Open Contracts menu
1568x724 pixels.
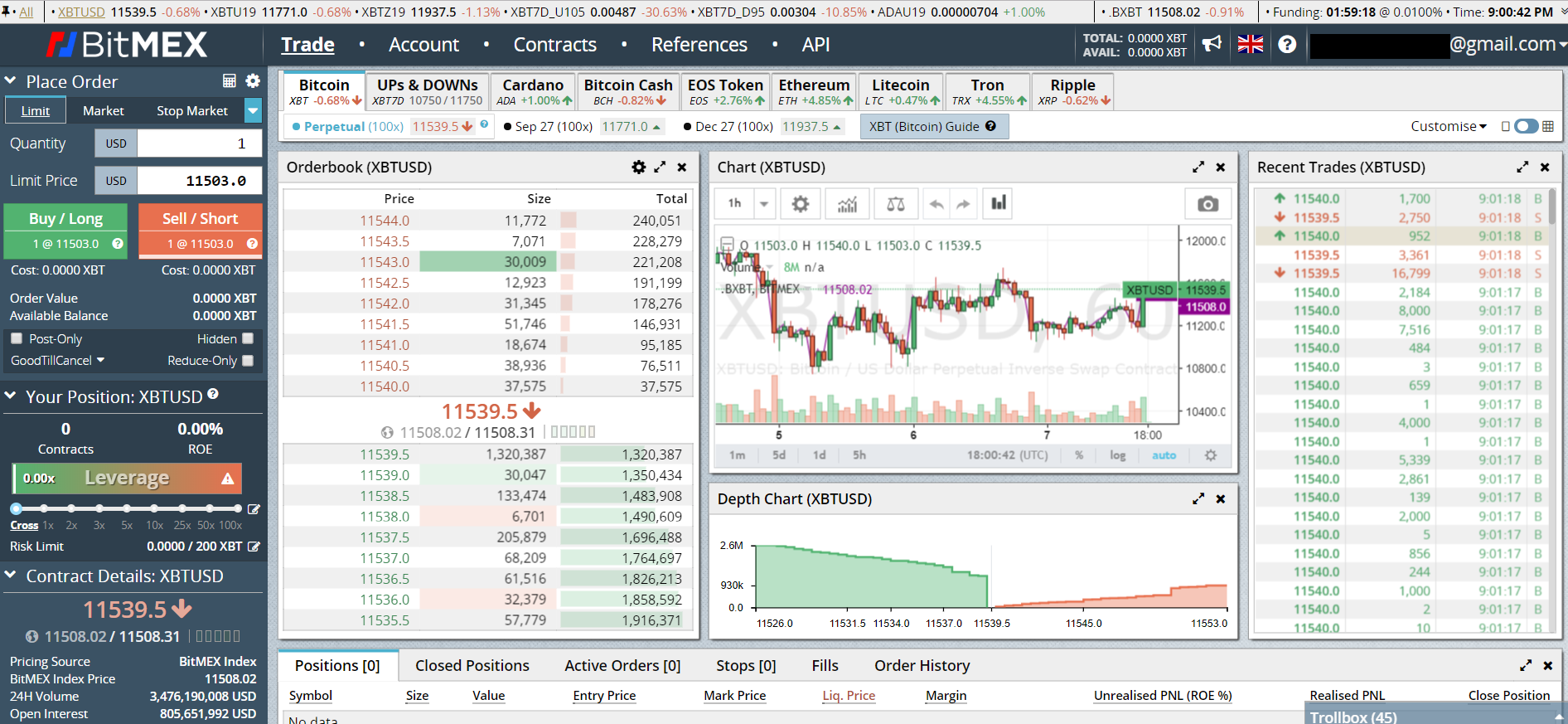pyautogui.click(x=554, y=45)
